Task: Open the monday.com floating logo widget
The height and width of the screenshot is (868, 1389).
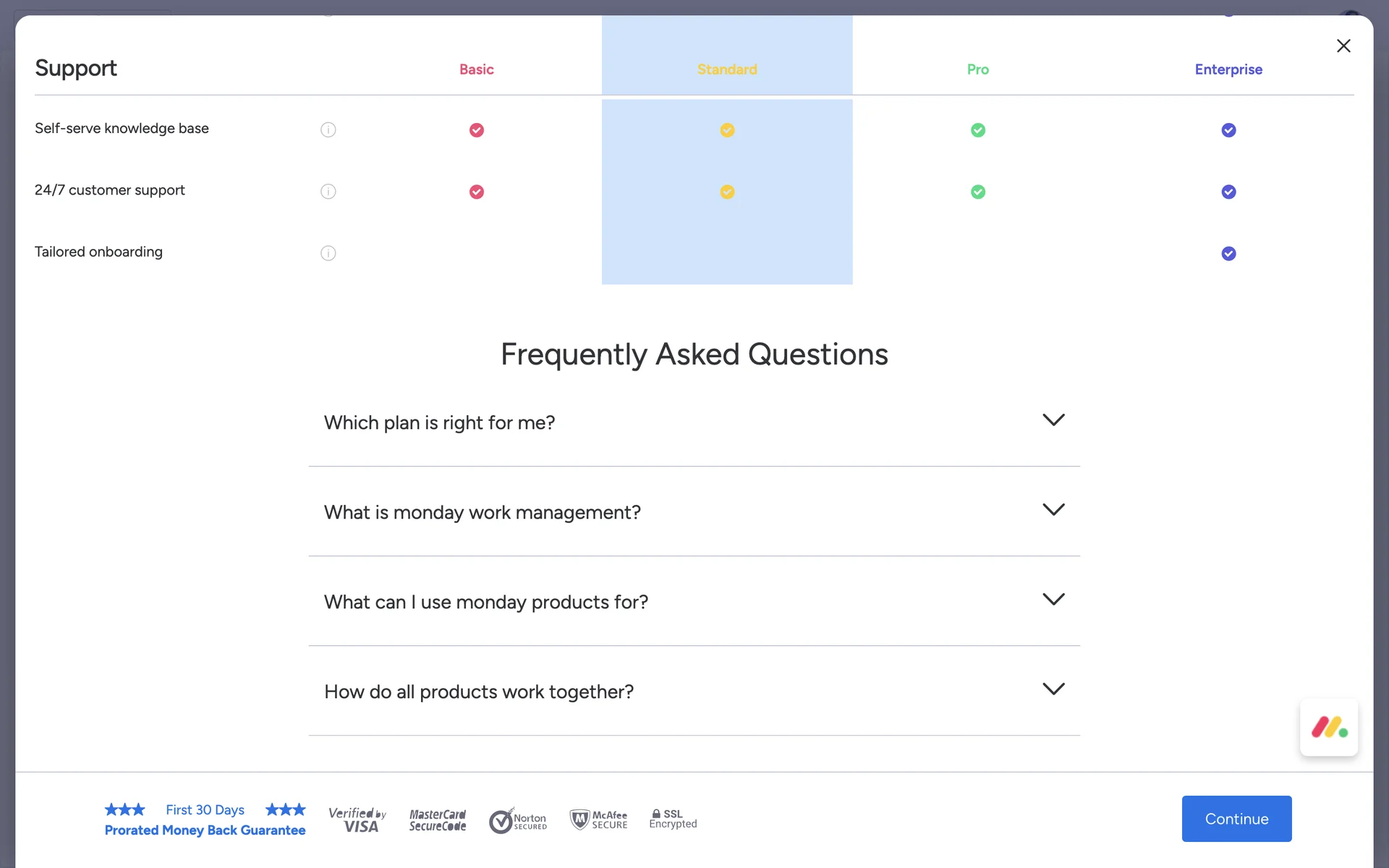Action: (x=1328, y=727)
